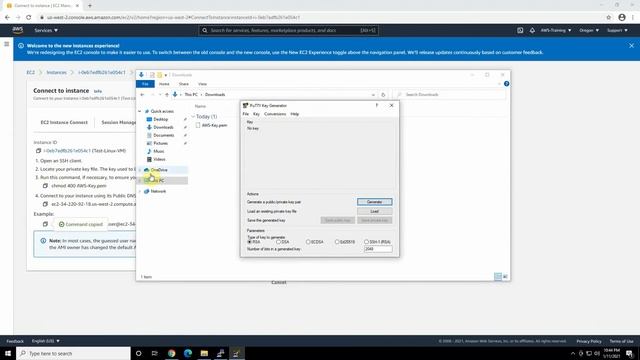Open the AWS-Training account dropdown
640x360 pixels.
click(x=556, y=30)
